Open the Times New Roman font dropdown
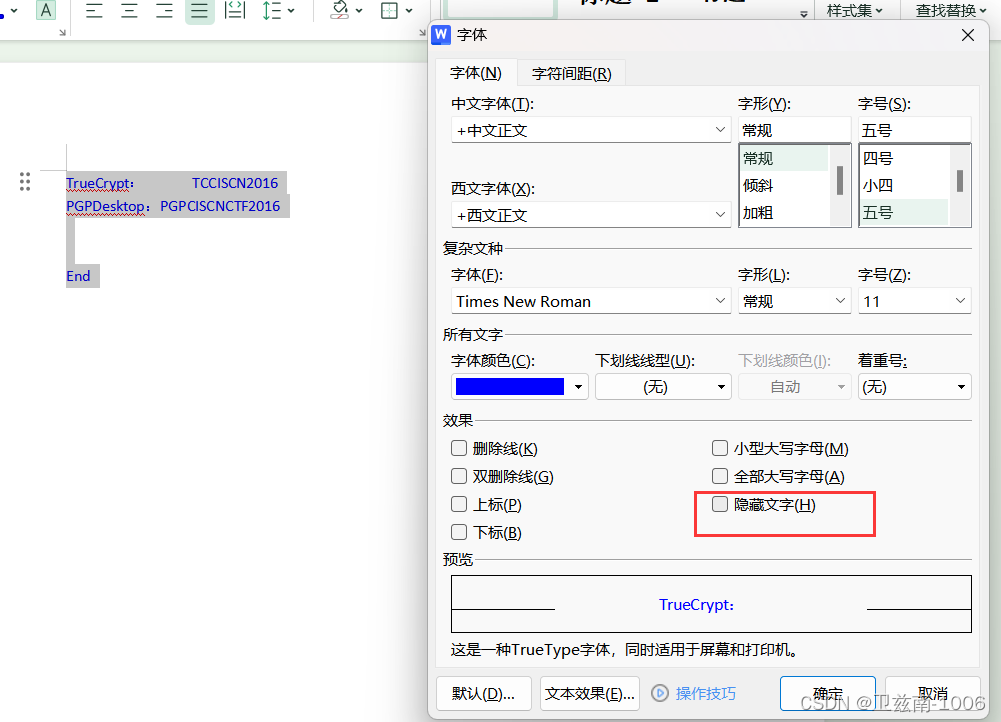1001x722 pixels. click(x=591, y=301)
